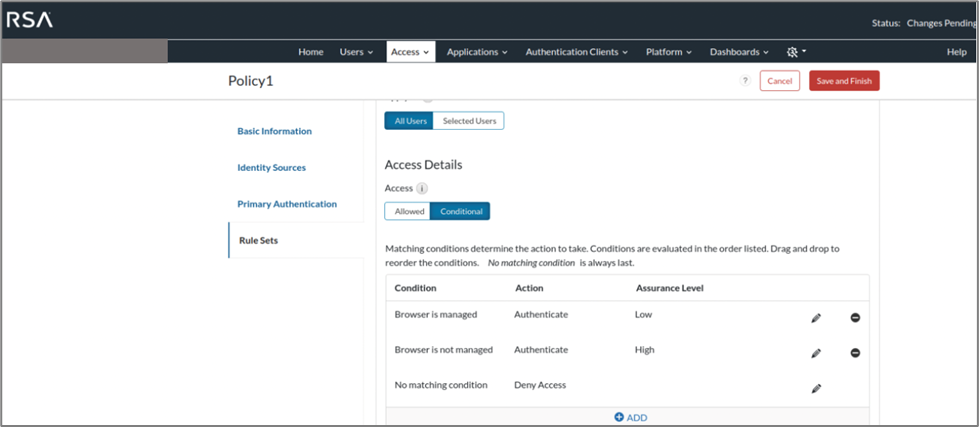
Task: Go to the Home menu item
Action: pos(311,52)
